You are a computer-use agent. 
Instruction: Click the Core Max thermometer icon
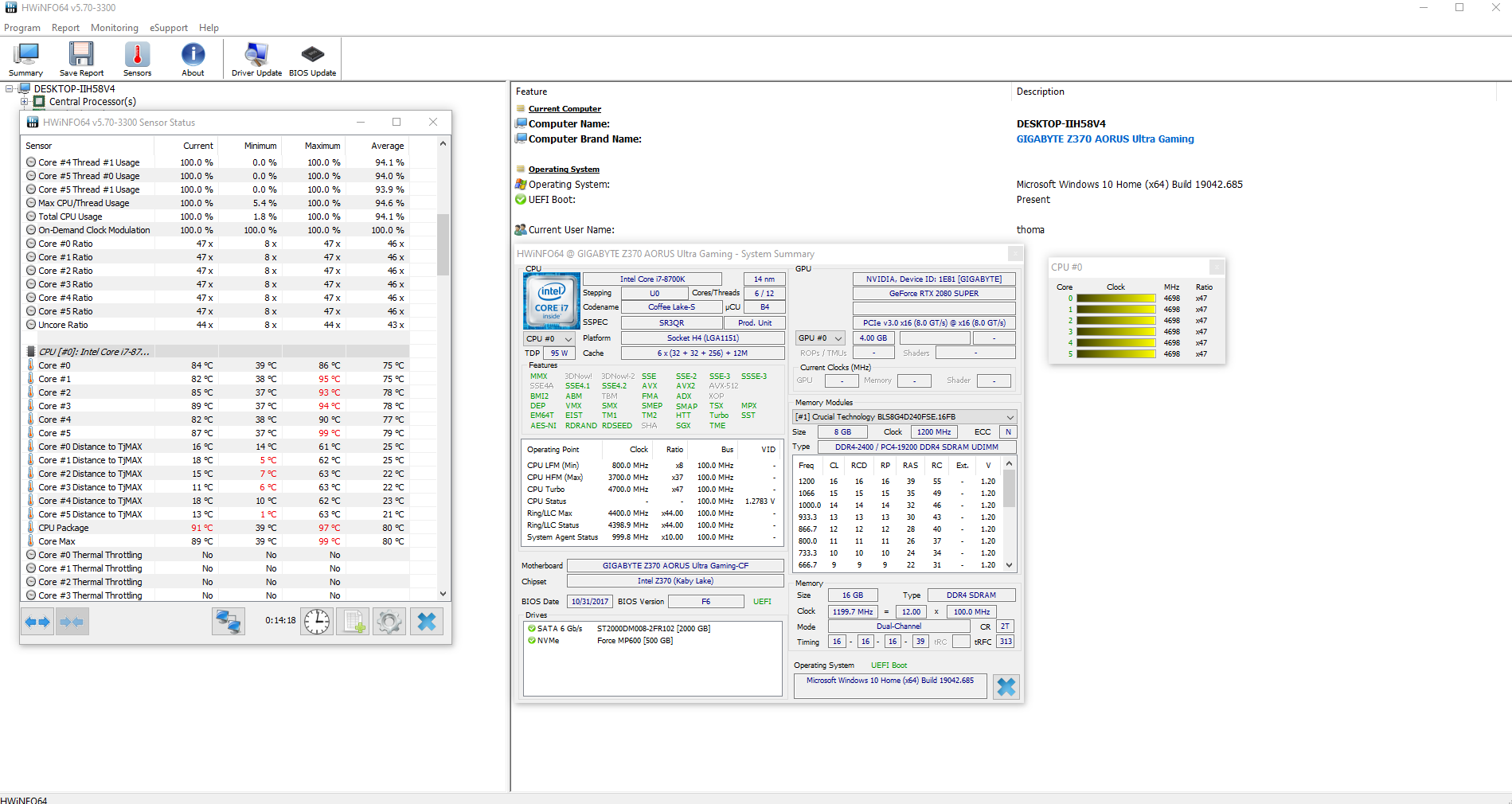(x=31, y=541)
